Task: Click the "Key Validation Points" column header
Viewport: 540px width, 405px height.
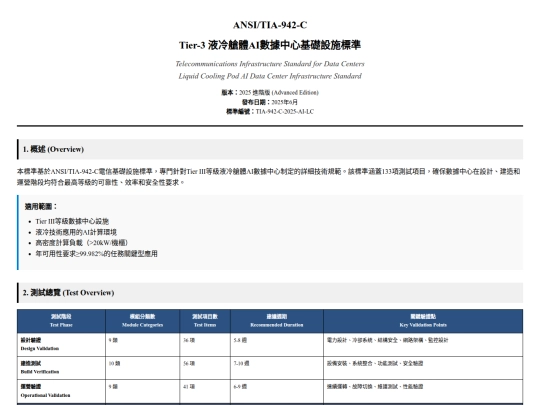Action: tap(423, 321)
